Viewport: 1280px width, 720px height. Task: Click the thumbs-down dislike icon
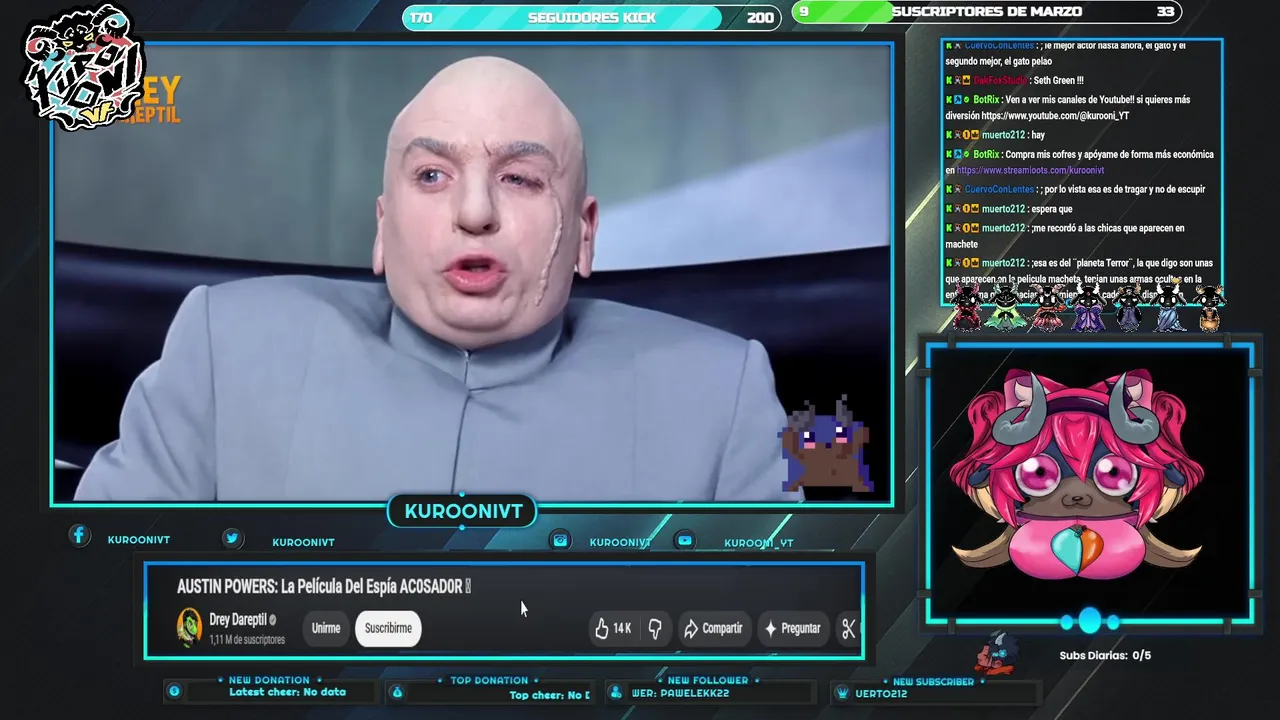click(655, 628)
